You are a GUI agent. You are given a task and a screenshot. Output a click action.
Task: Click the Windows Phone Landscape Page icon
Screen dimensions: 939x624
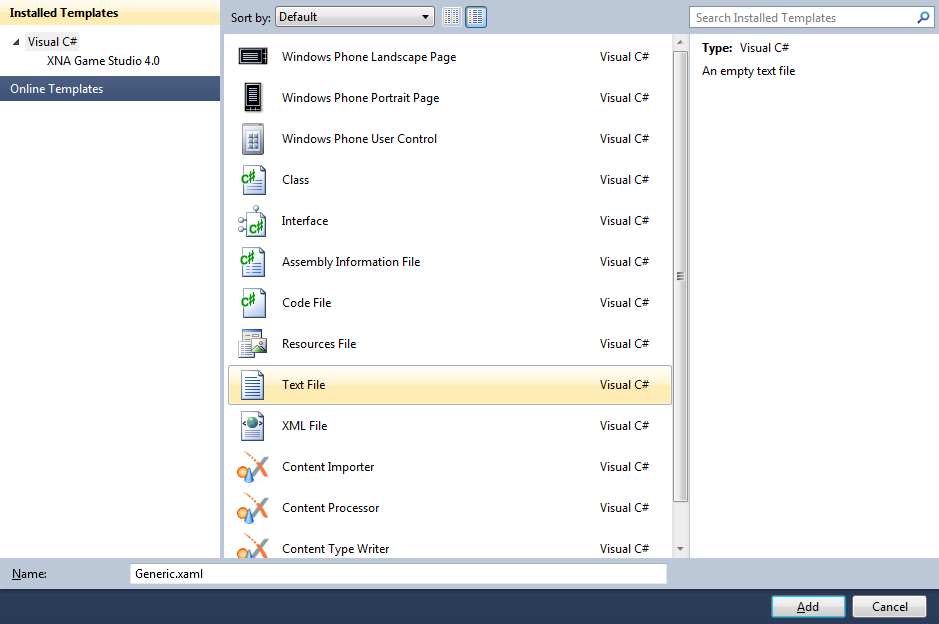coord(253,56)
